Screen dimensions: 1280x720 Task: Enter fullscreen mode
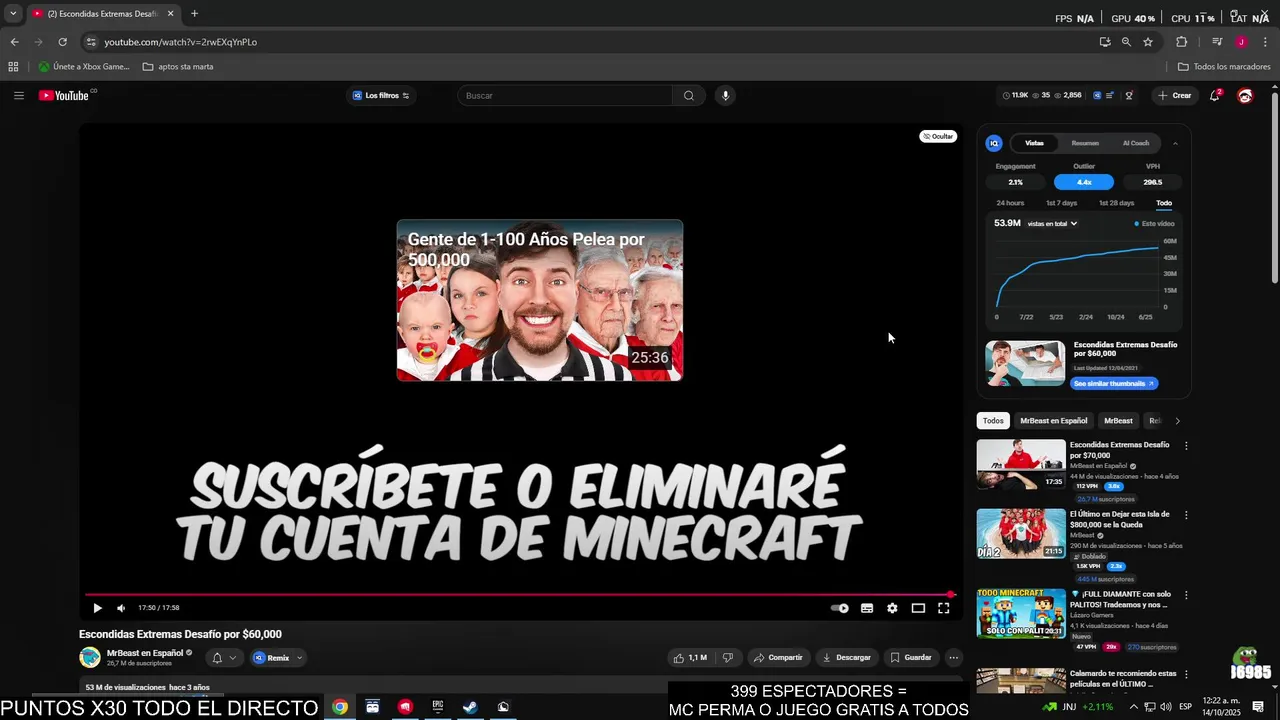tap(943, 608)
